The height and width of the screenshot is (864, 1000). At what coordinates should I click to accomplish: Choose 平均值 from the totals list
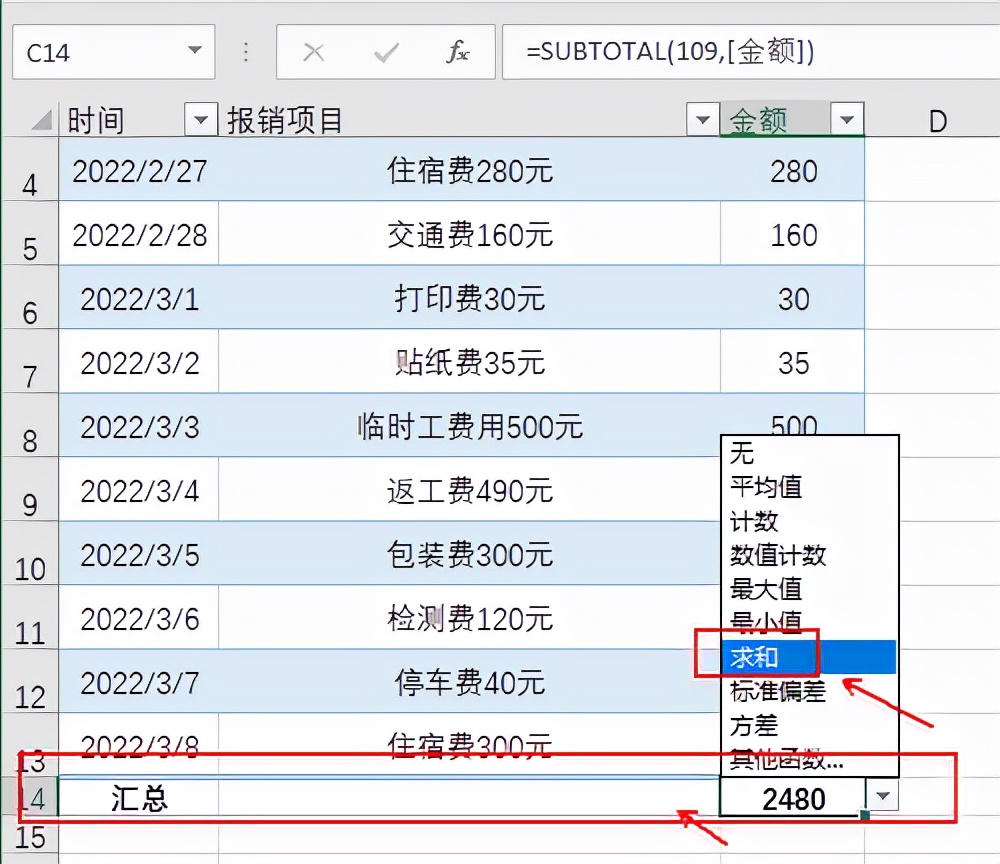[810, 487]
